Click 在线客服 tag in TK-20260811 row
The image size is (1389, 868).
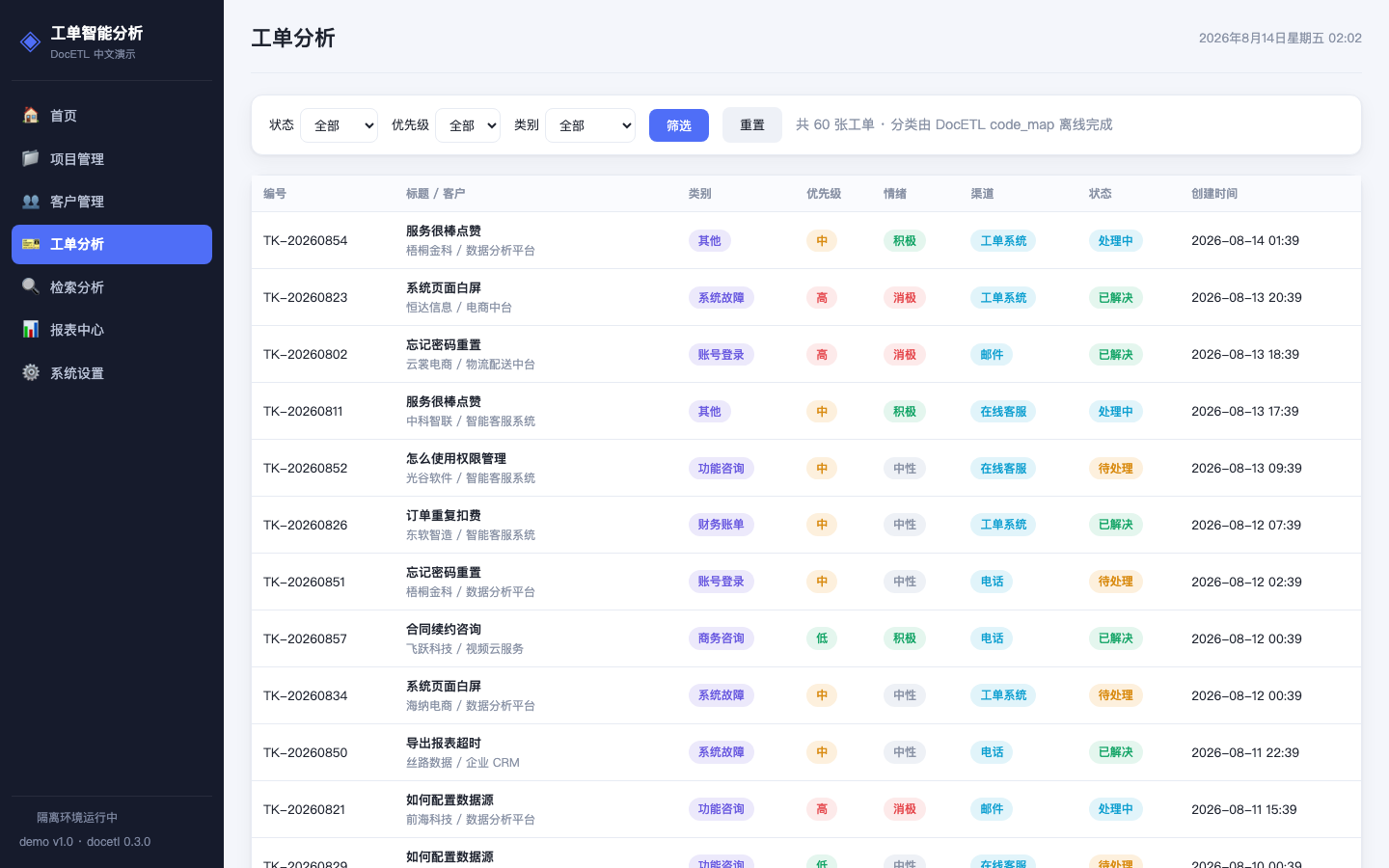coord(1003,412)
